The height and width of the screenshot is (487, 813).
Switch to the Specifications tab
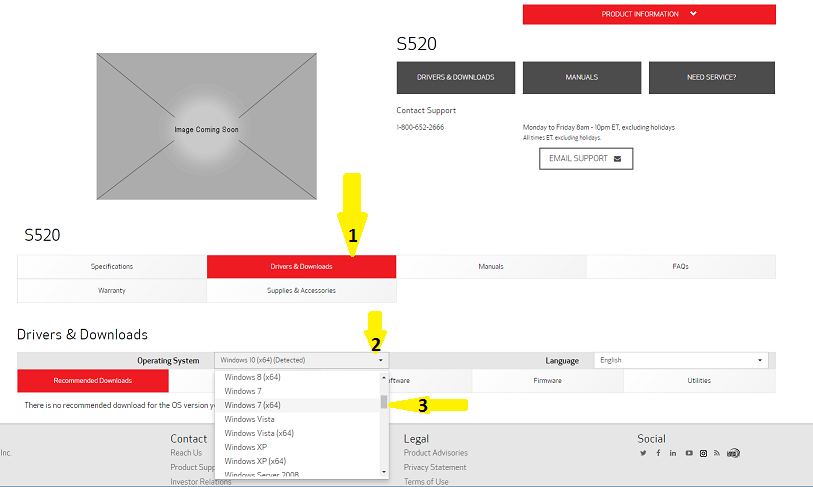(112, 266)
